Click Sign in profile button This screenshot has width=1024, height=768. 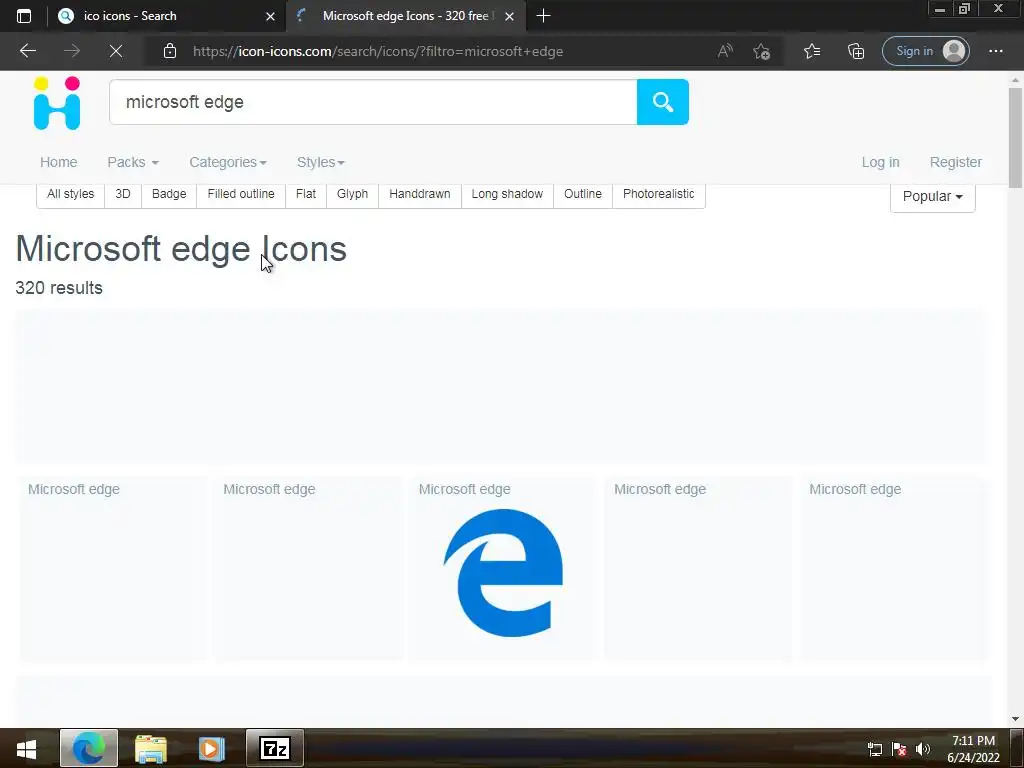(925, 51)
